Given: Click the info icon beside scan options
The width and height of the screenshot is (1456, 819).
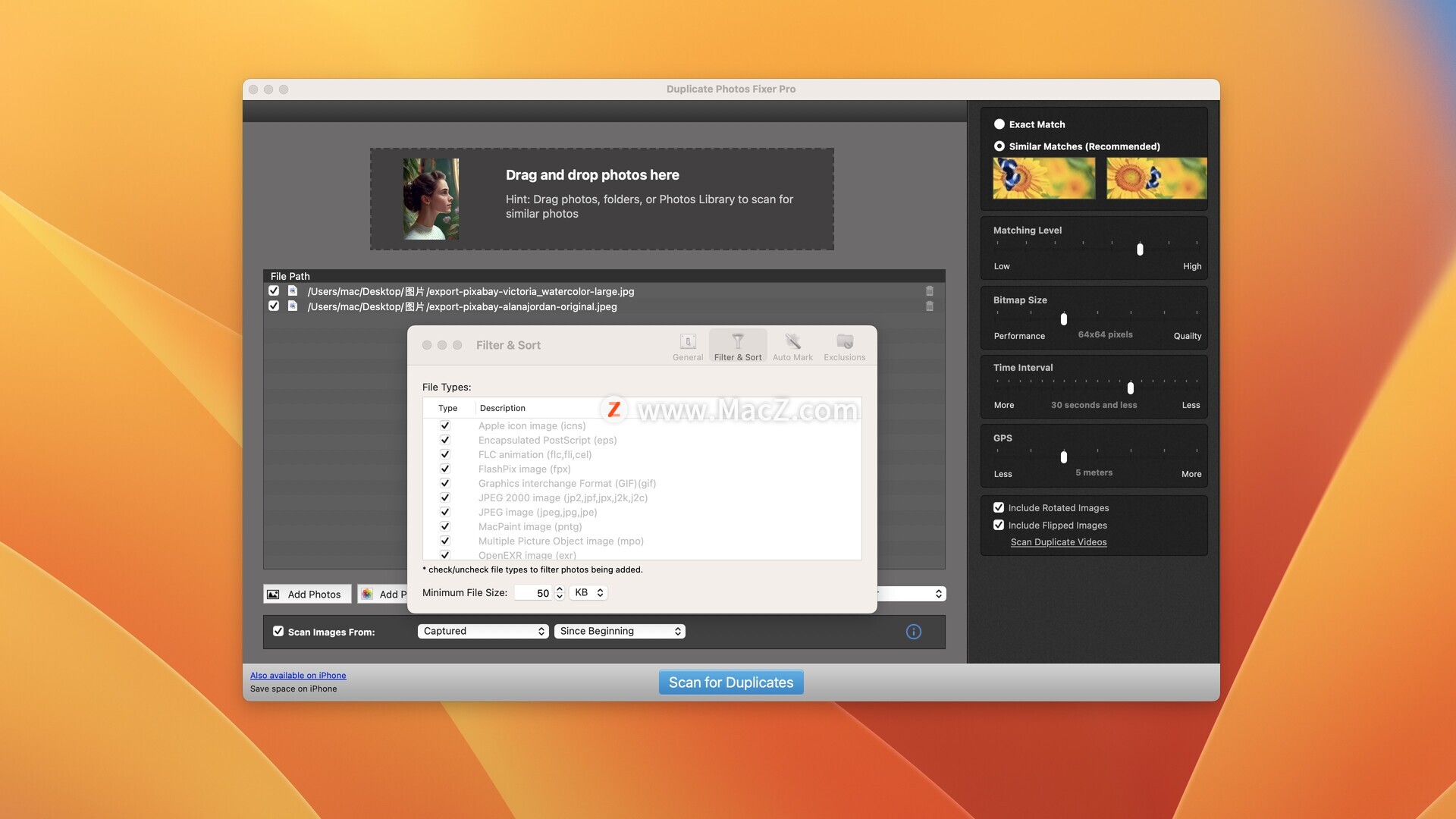Looking at the screenshot, I should point(914,632).
